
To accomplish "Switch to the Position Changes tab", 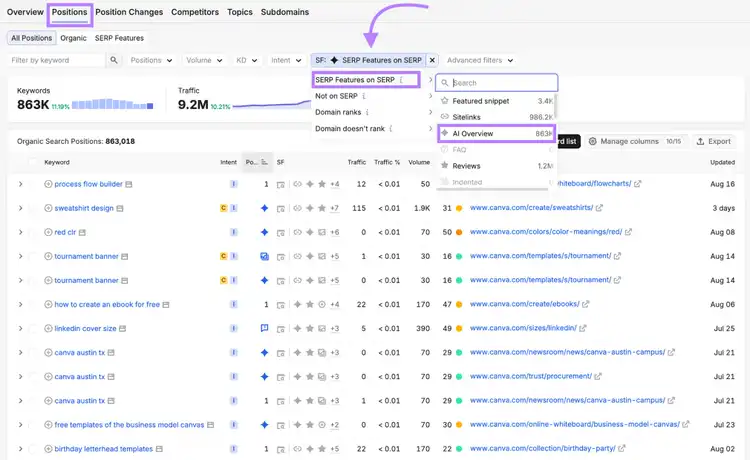I will click(x=129, y=12).
